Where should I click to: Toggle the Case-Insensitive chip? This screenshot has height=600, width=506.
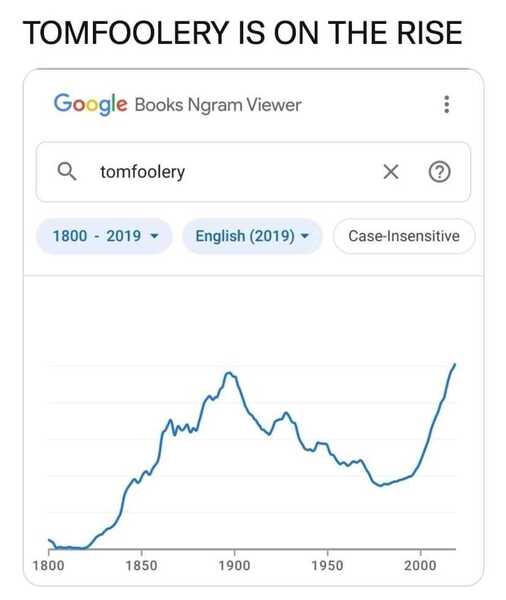404,236
